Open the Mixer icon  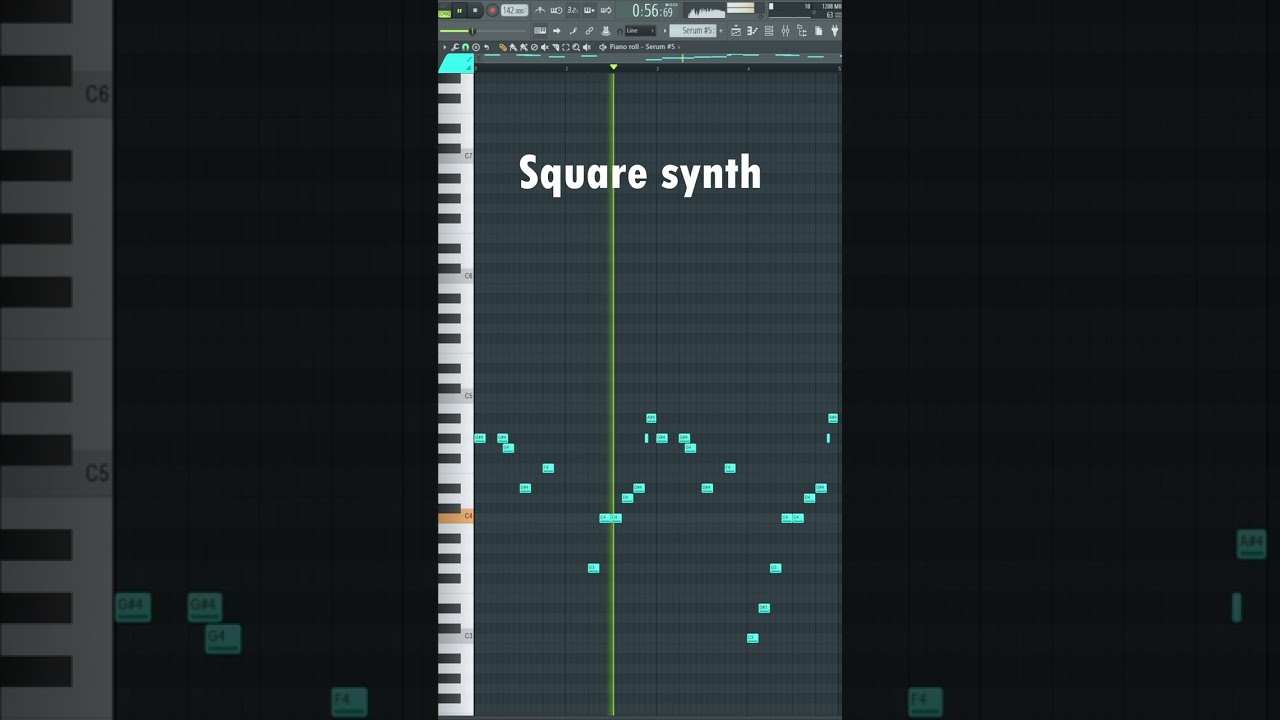(x=785, y=31)
